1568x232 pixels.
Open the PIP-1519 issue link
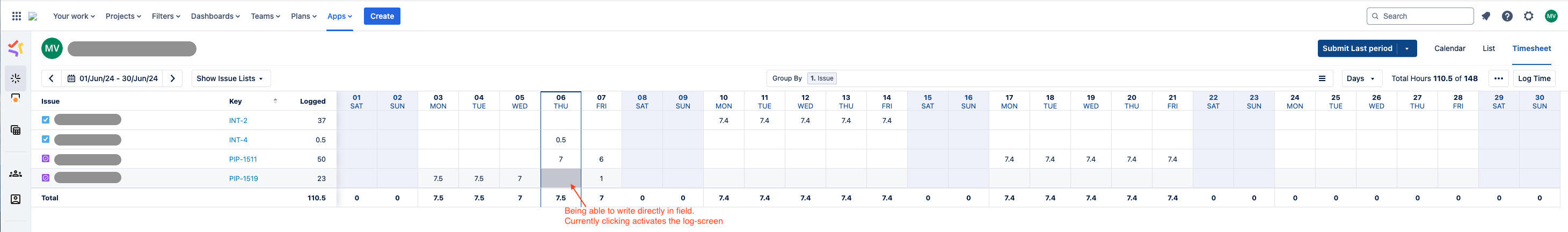tap(244, 179)
